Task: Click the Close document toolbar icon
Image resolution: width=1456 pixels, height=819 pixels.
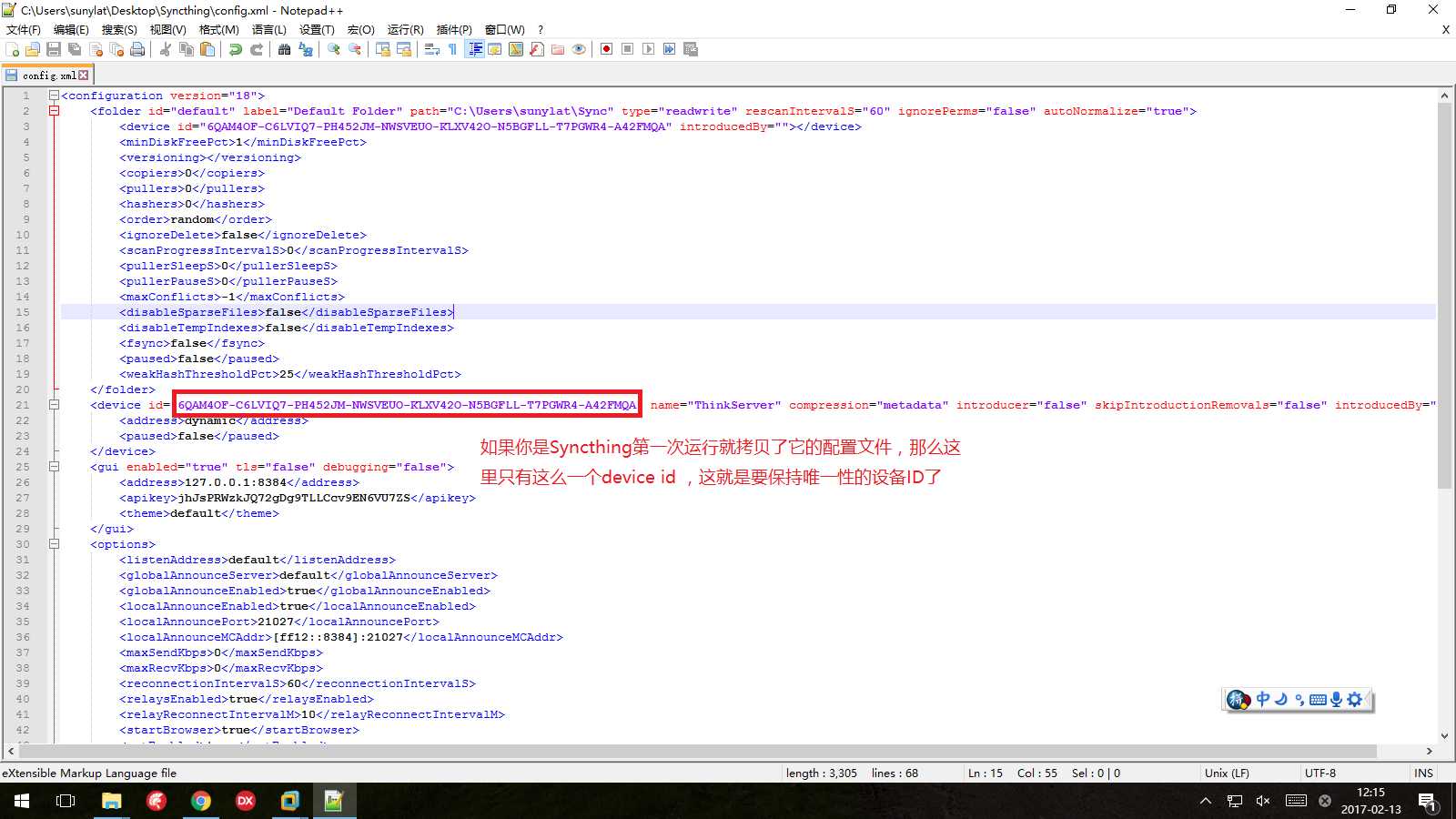Action: [96, 49]
